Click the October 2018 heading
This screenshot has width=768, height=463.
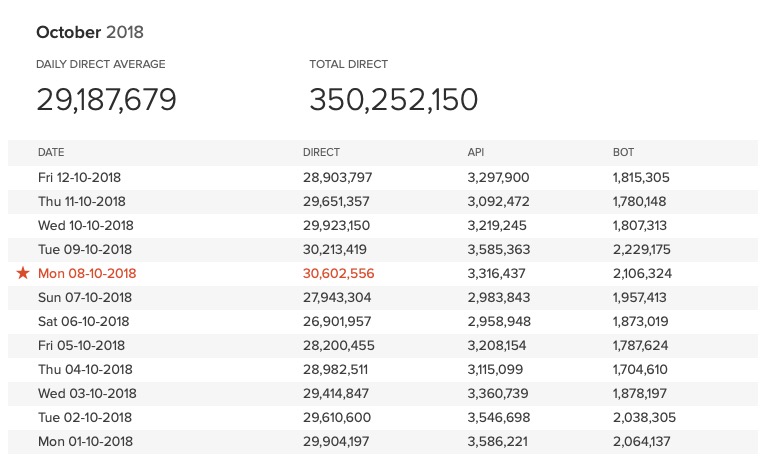pyautogui.click(x=89, y=32)
